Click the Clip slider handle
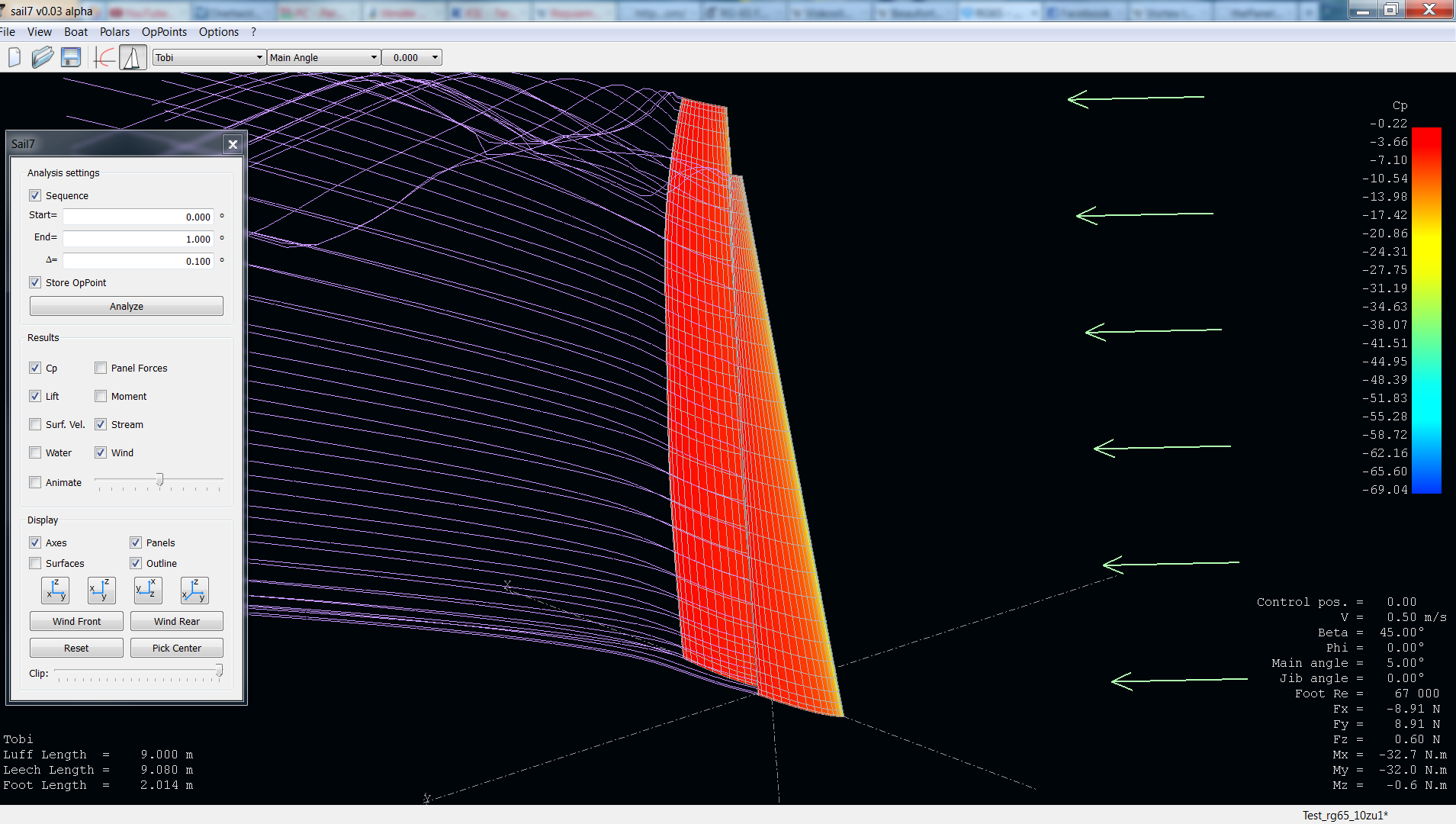 pyautogui.click(x=219, y=671)
